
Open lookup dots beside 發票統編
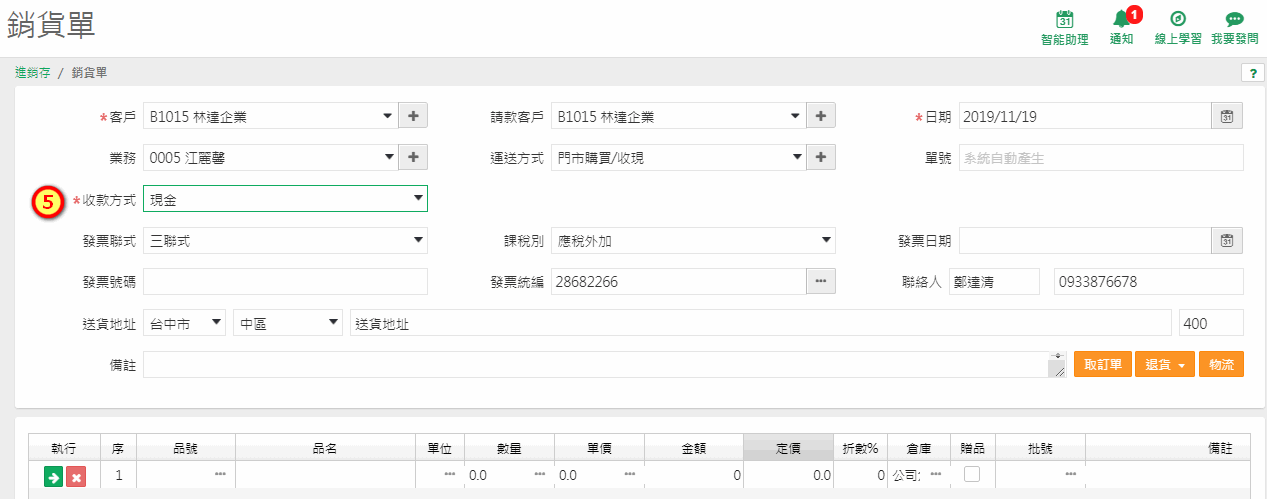pyautogui.click(x=821, y=282)
